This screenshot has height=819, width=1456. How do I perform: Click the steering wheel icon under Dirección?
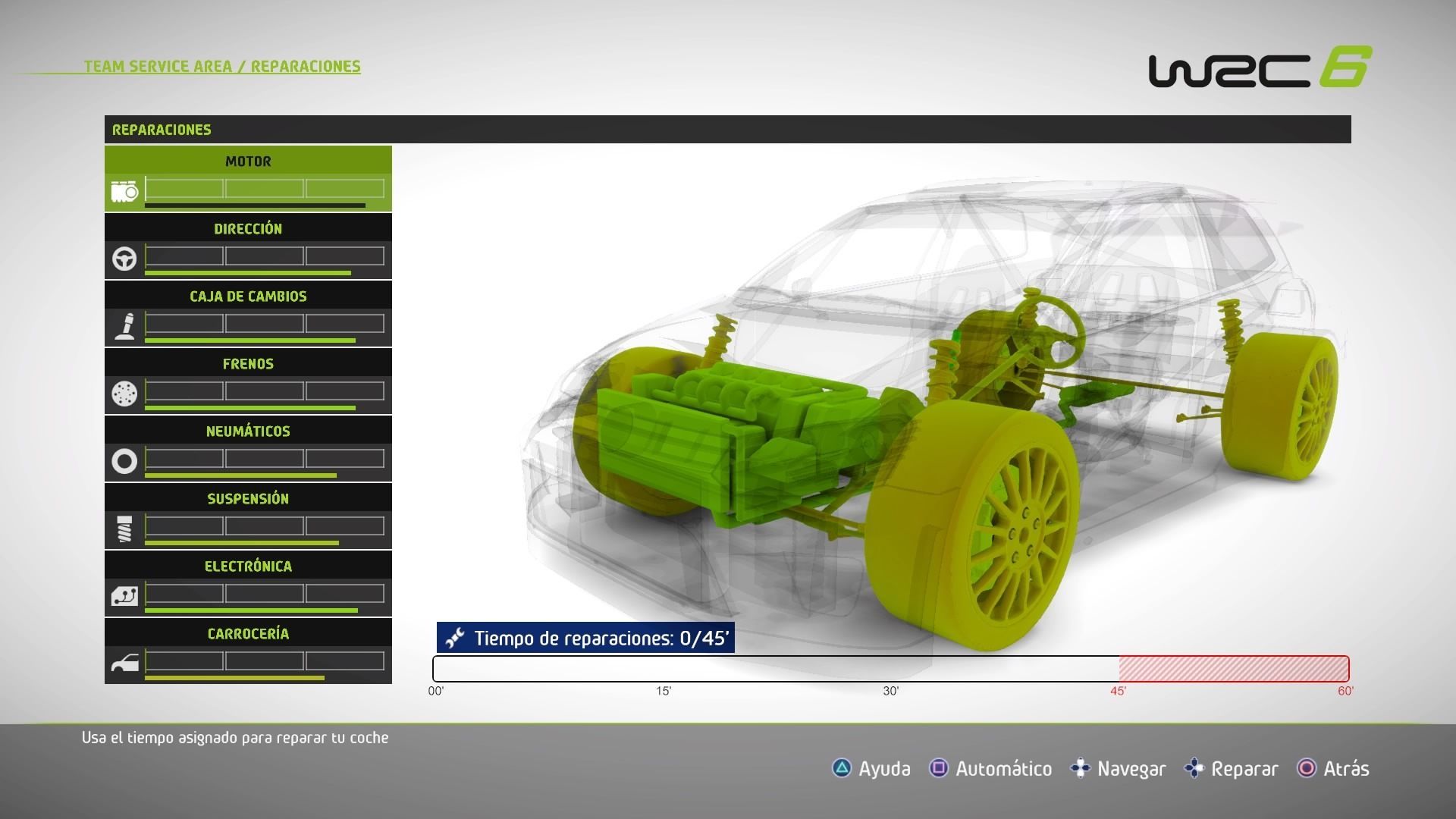[124, 259]
